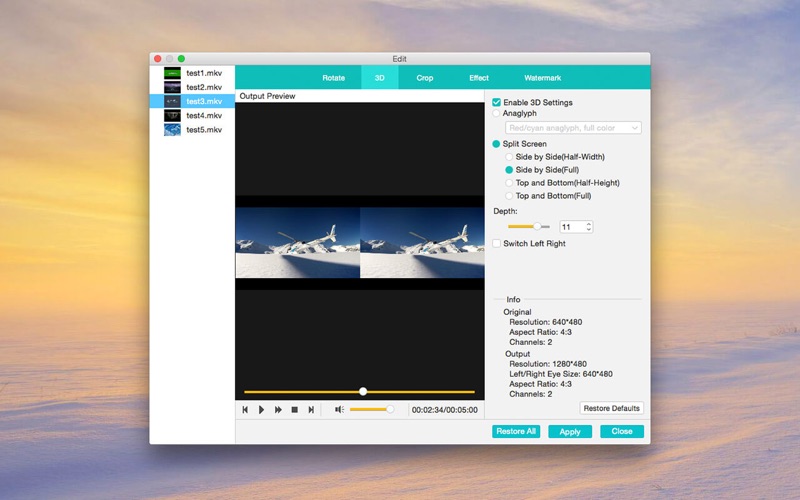Image resolution: width=800 pixels, height=500 pixels.
Task: Switch to the Crop tab
Action: (424, 78)
